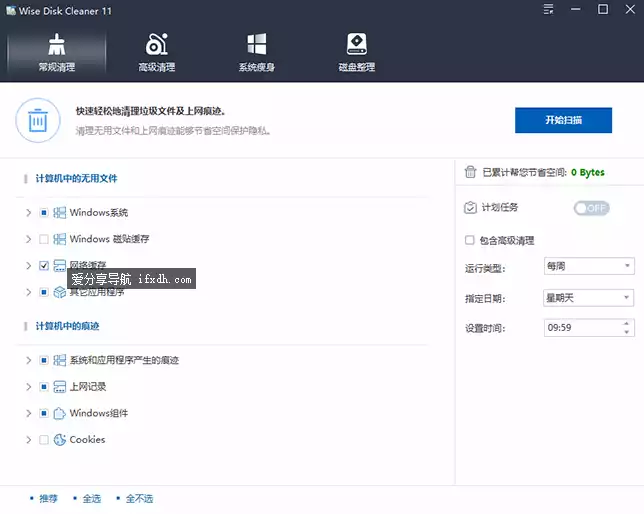Select the Windows系统 label text
Image resolution: width=644 pixels, height=514 pixels.
(x=99, y=212)
